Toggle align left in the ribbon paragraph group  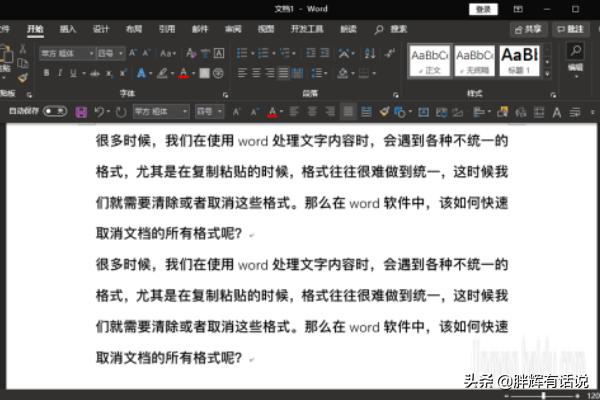click(x=242, y=73)
